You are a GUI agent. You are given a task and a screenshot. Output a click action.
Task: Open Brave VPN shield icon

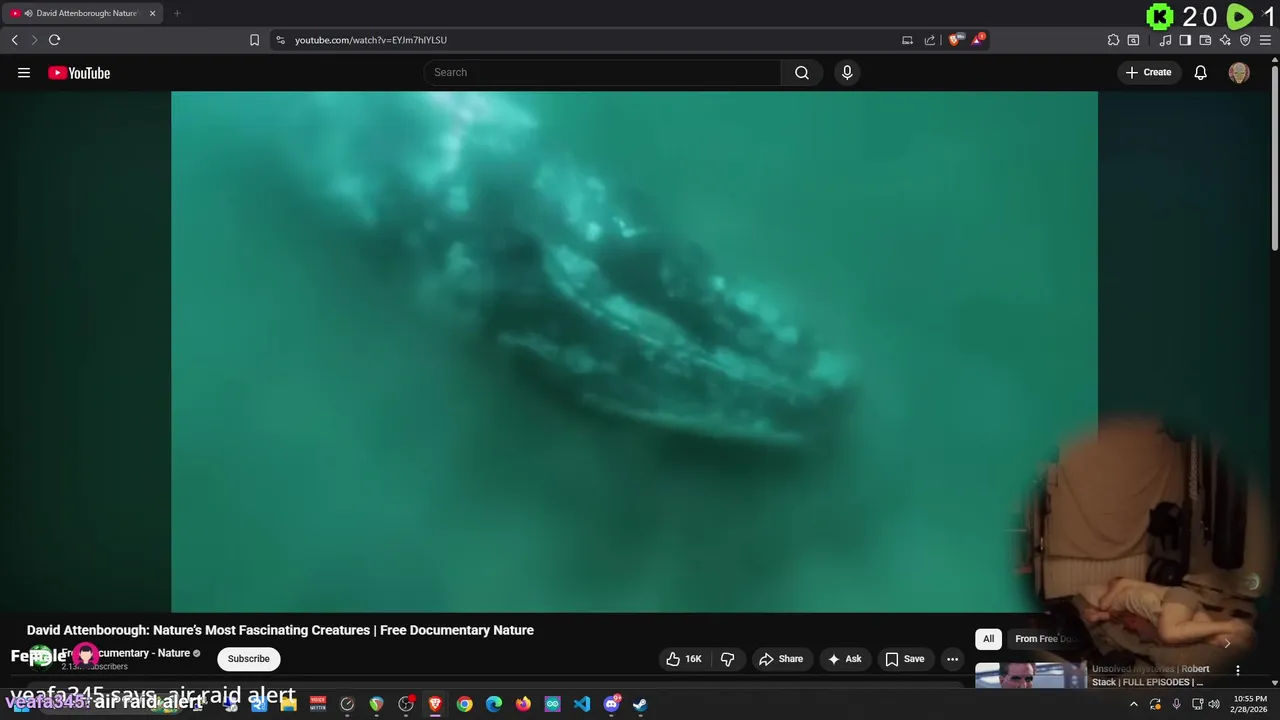pos(1245,40)
